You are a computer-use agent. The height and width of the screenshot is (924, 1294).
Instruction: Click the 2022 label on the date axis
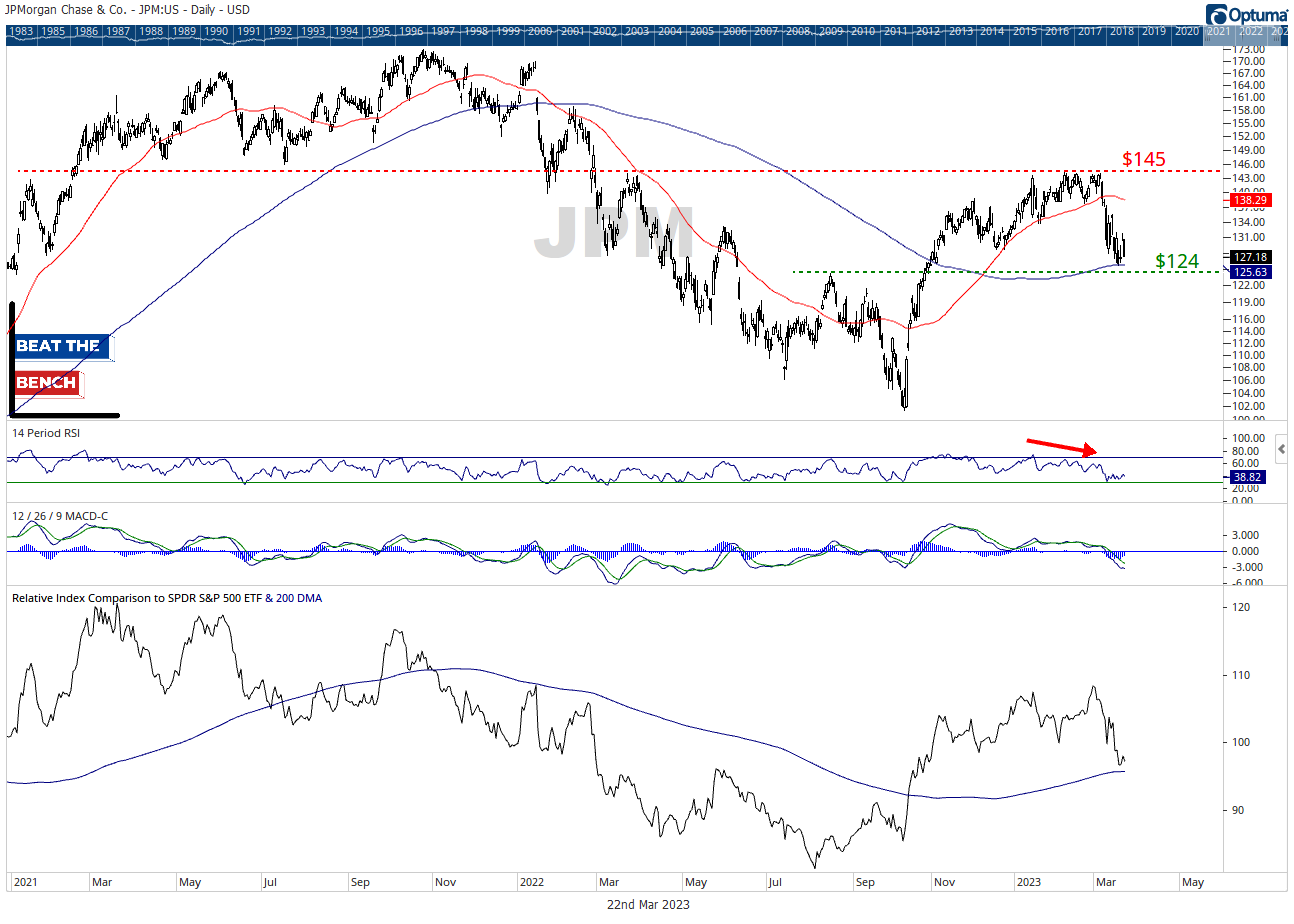coord(531,883)
